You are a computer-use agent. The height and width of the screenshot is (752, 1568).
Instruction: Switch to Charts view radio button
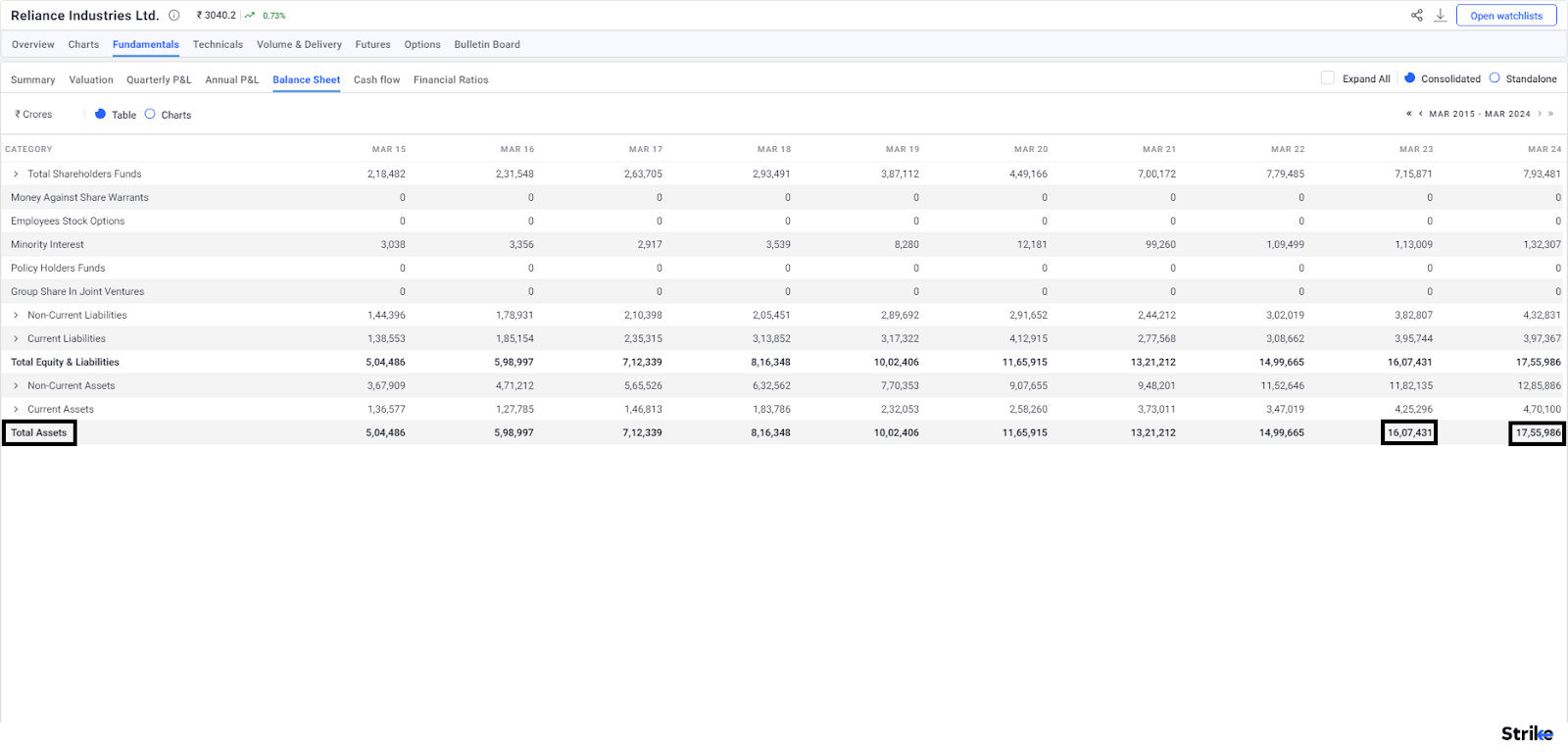coord(150,114)
